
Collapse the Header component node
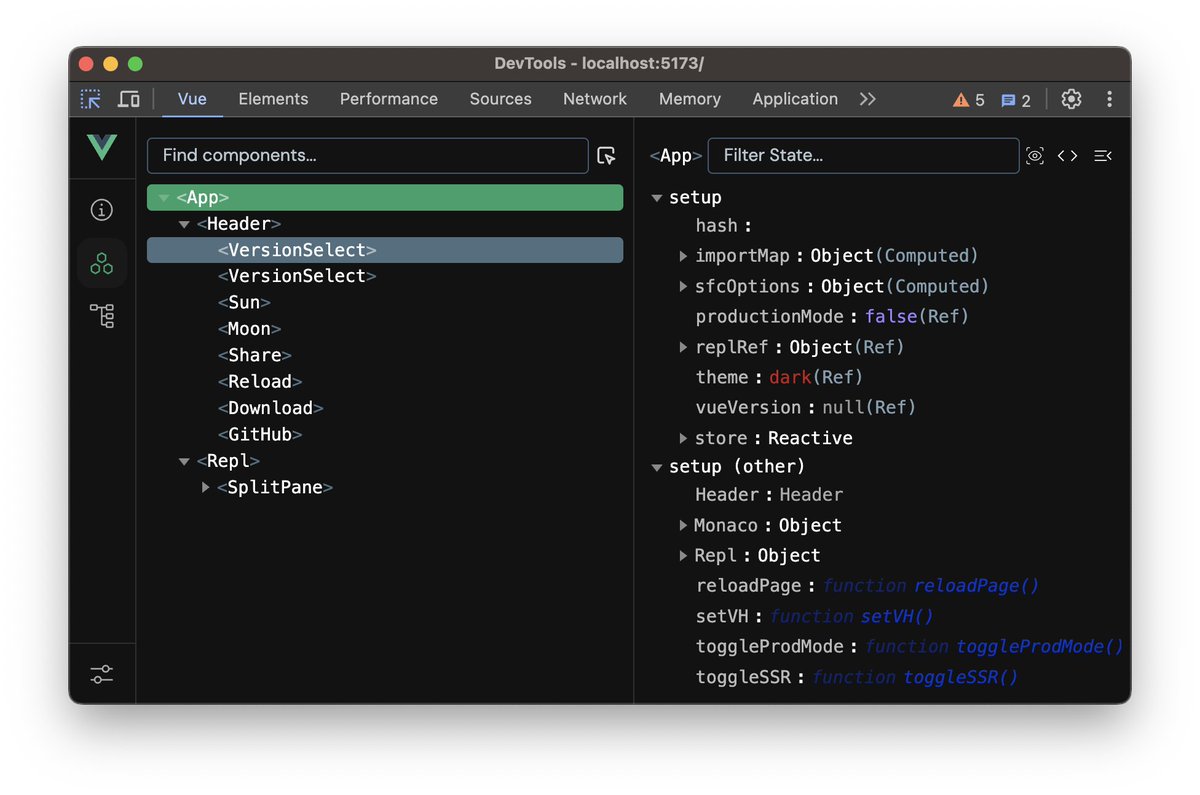tap(184, 224)
